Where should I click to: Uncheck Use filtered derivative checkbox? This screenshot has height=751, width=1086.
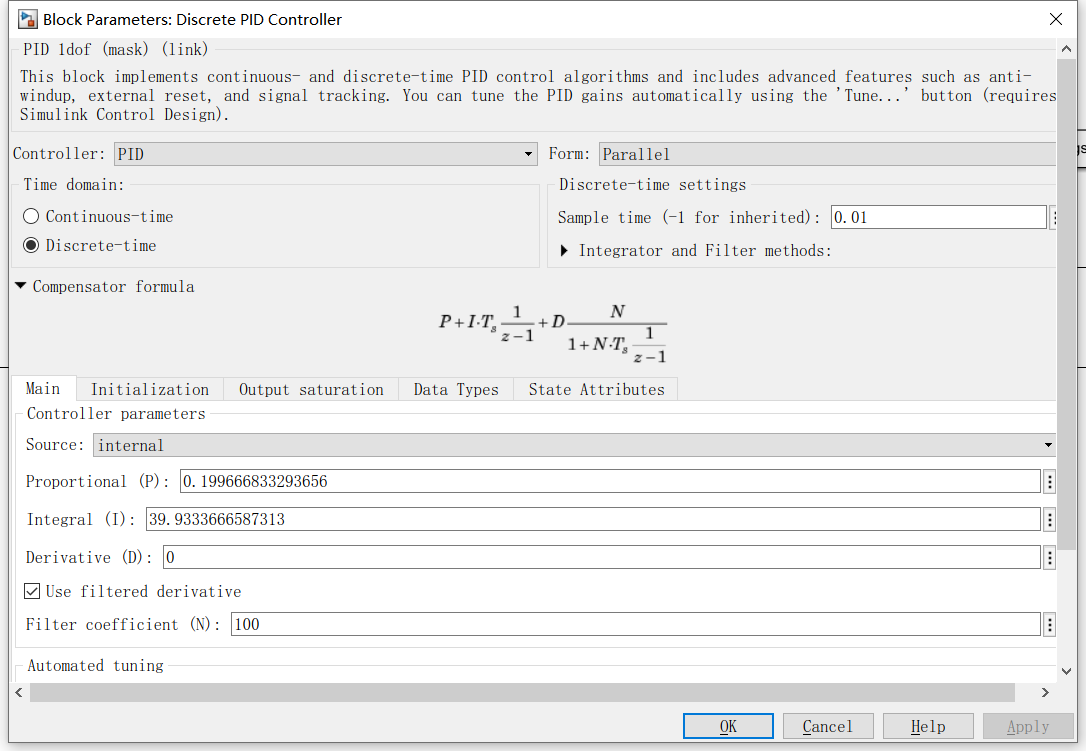click(x=33, y=592)
